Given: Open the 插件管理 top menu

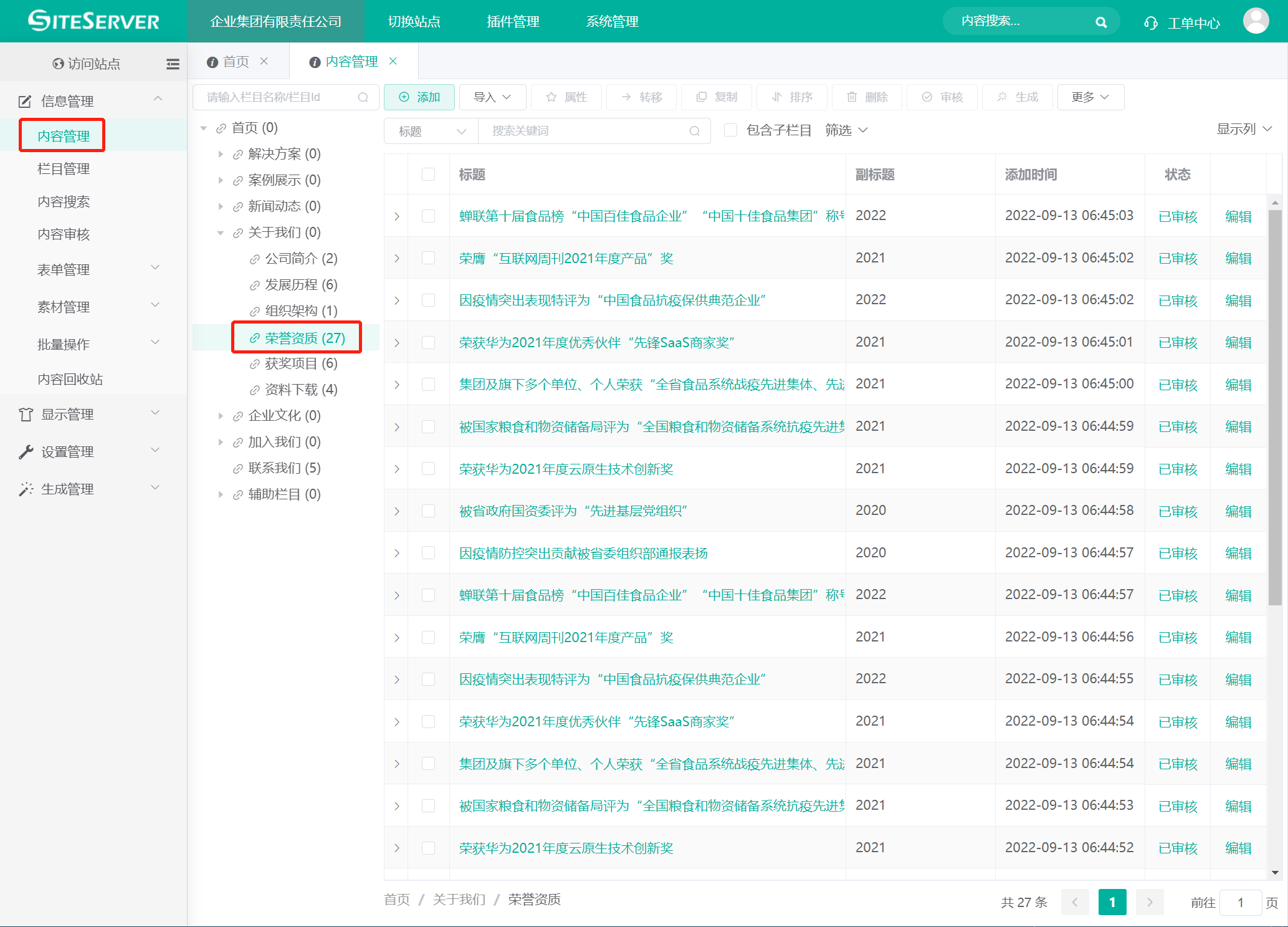Looking at the screenshot, I should (x=513, y=22).
